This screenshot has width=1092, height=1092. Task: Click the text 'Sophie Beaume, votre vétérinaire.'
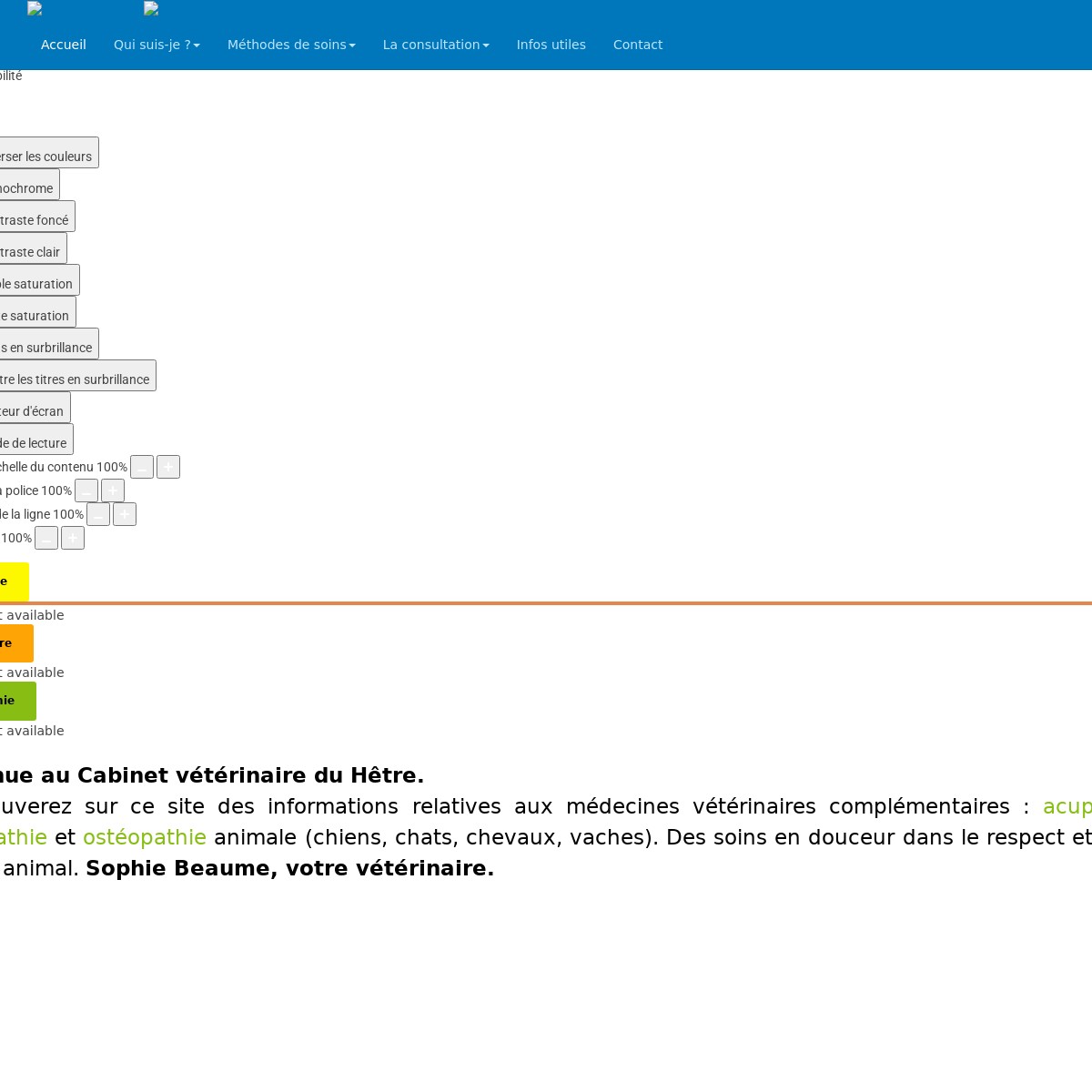[x=290, y=868]
